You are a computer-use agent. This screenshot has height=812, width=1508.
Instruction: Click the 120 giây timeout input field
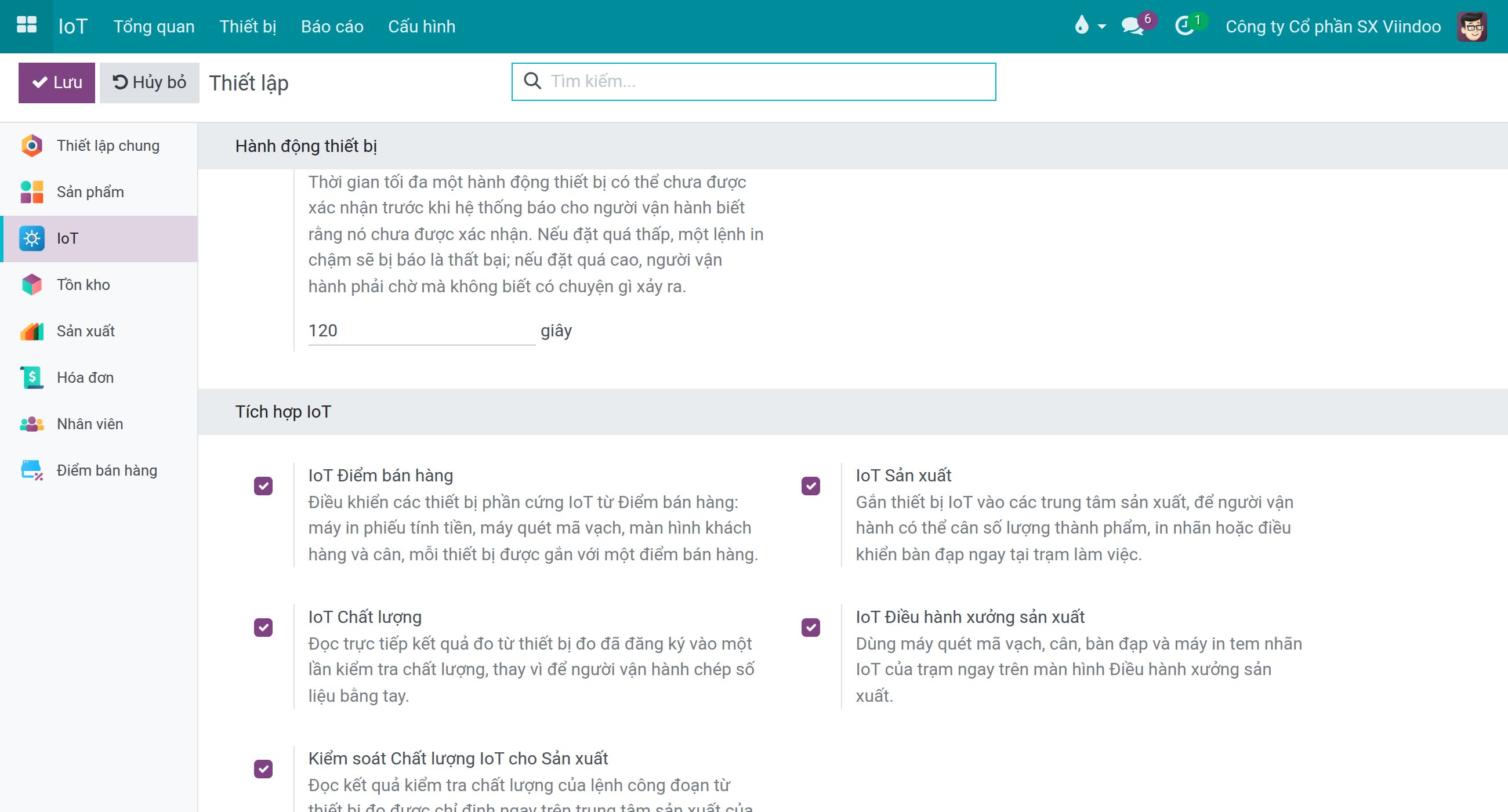422,331
